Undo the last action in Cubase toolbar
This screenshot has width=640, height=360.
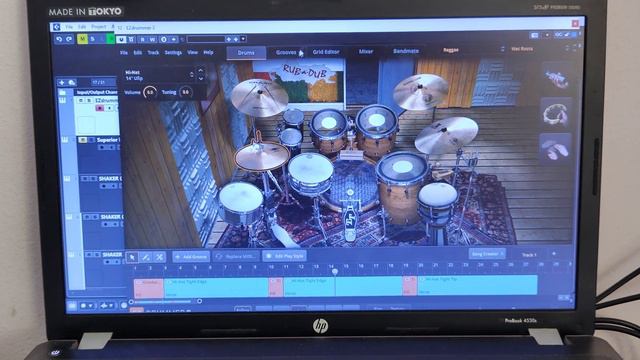click(60, 39)
